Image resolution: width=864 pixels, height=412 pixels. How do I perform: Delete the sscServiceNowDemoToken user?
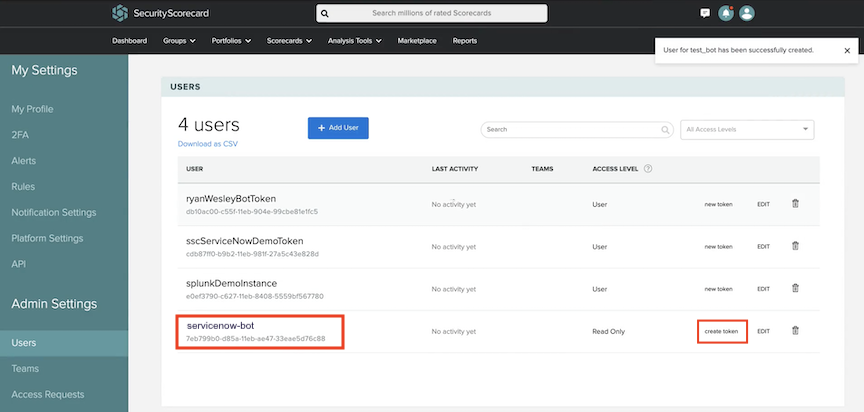tap(795, 246)
